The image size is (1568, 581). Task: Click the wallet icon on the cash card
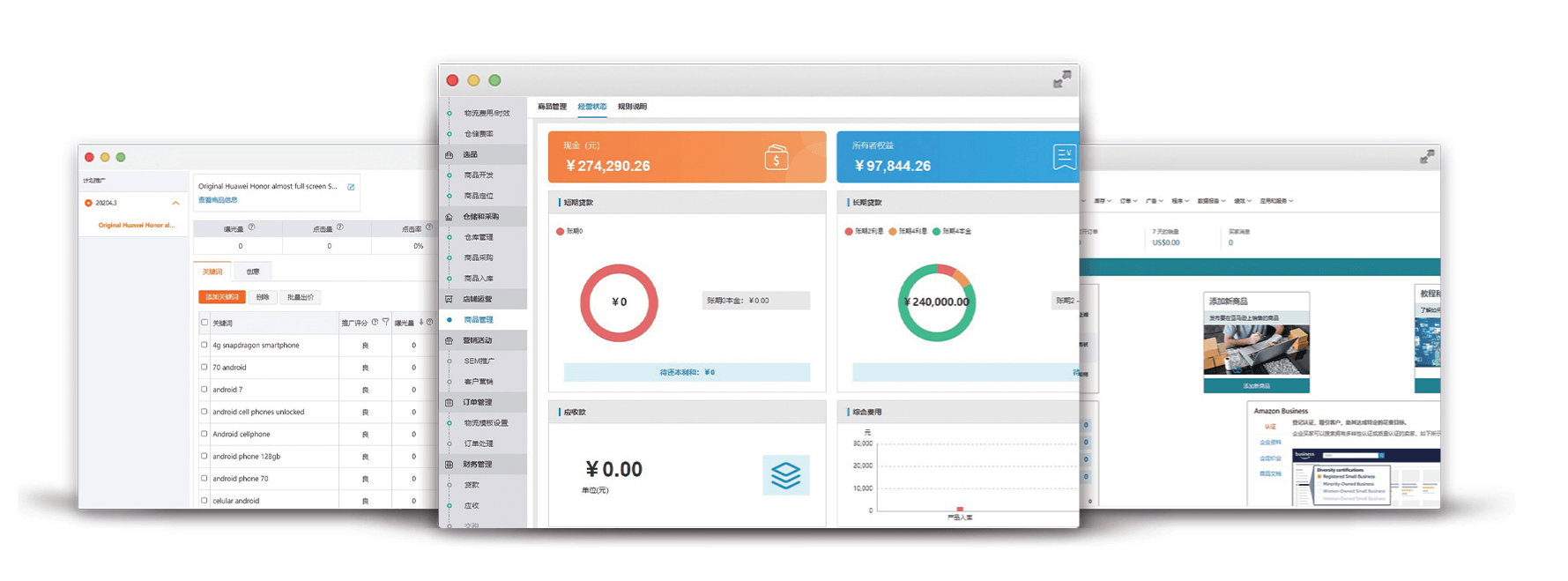tap(776, 158)
